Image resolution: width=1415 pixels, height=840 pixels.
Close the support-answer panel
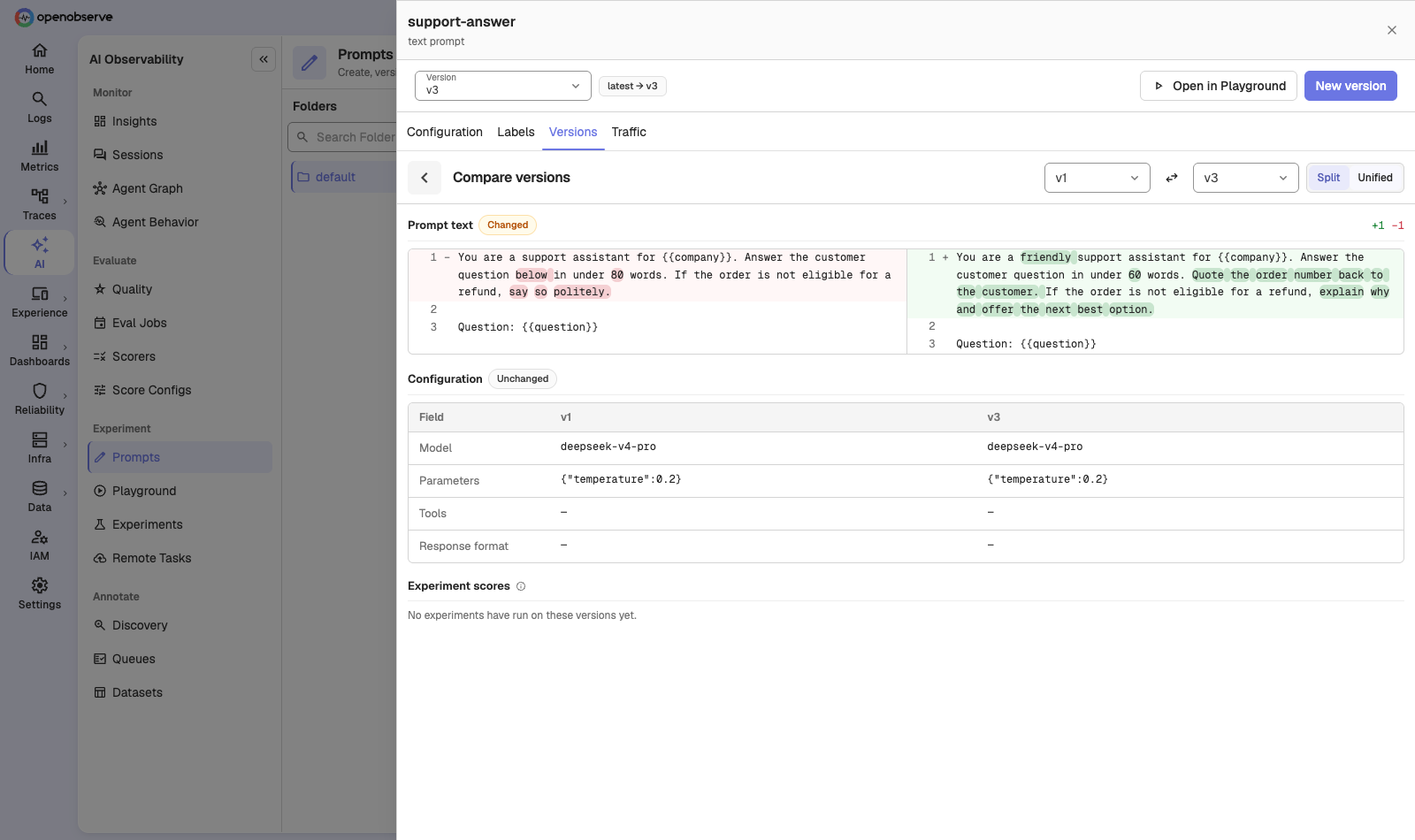(1392, 30)
